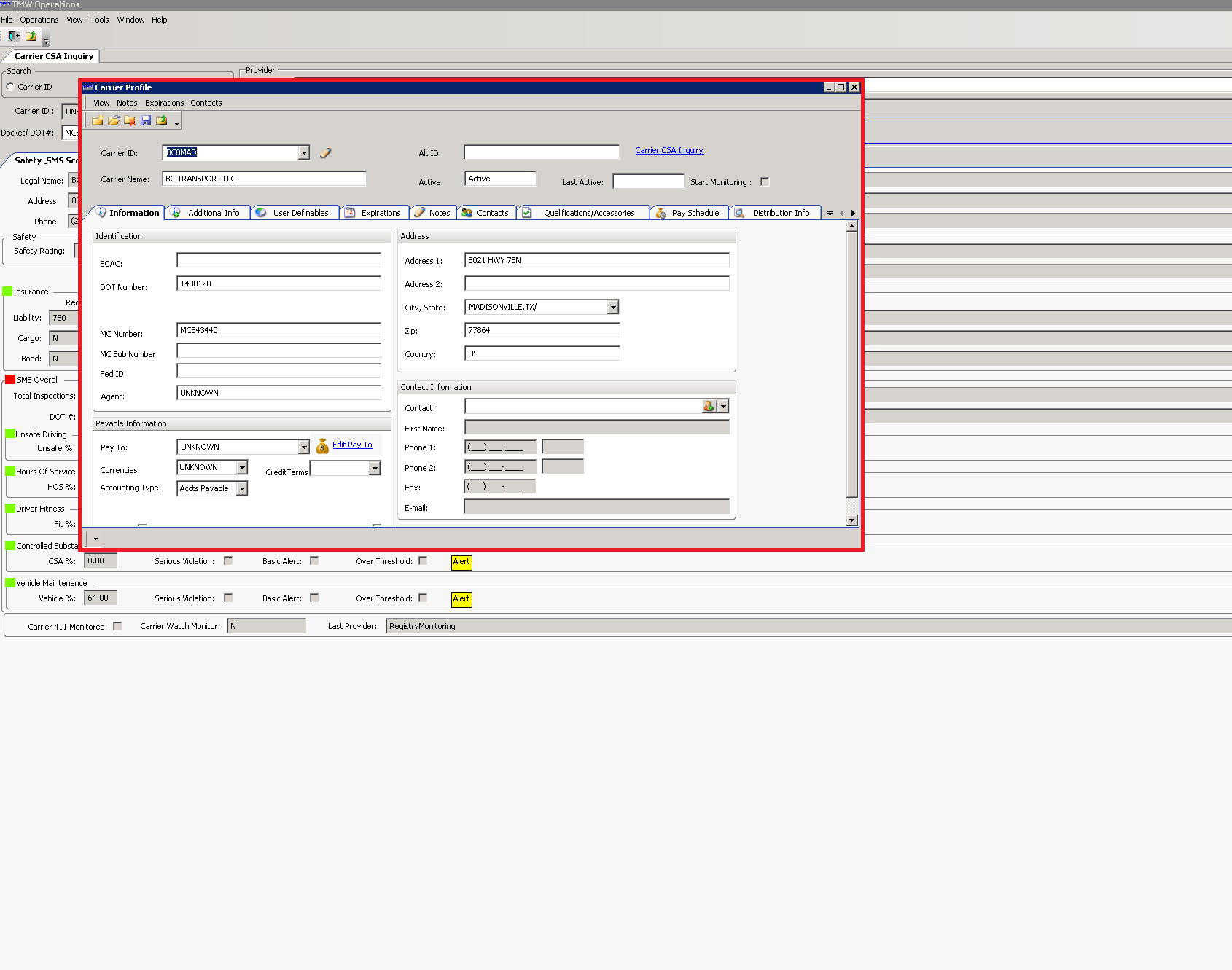Click the Address 1 field
The width and height of the screenshot is (1232, 970).
pyautogui.click(x=596, y=260)
